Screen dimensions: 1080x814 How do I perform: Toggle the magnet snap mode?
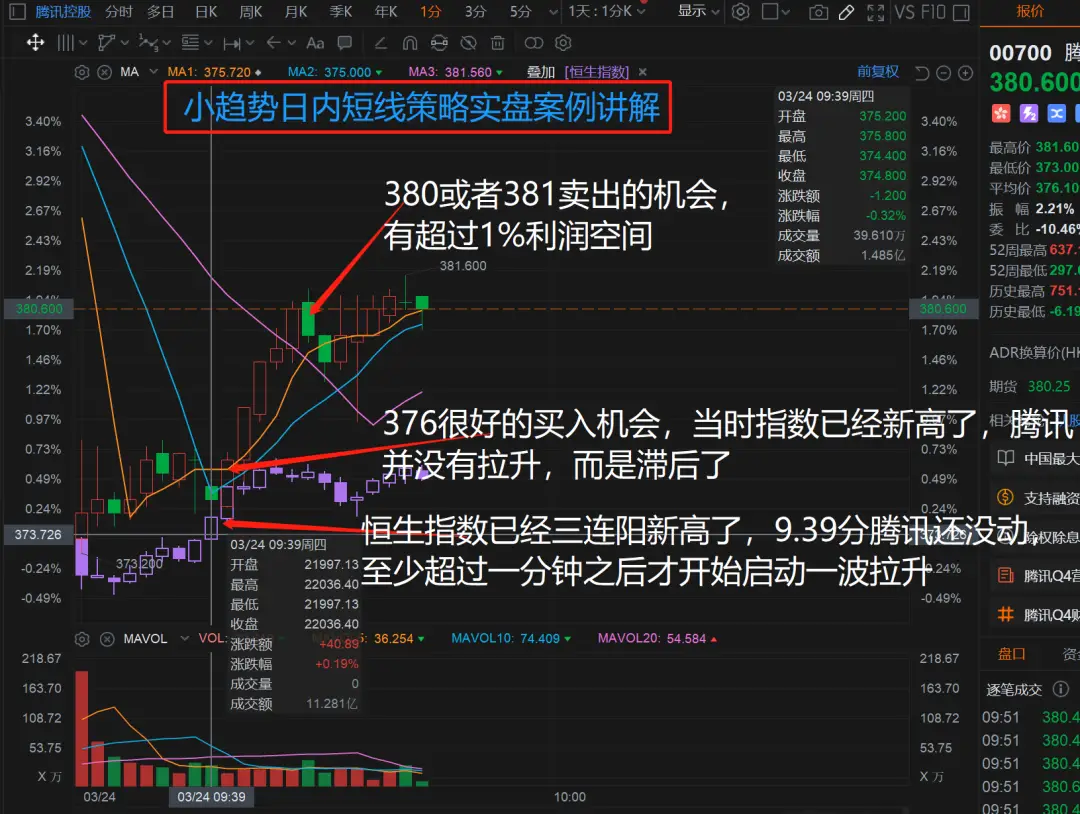point(410,43)
